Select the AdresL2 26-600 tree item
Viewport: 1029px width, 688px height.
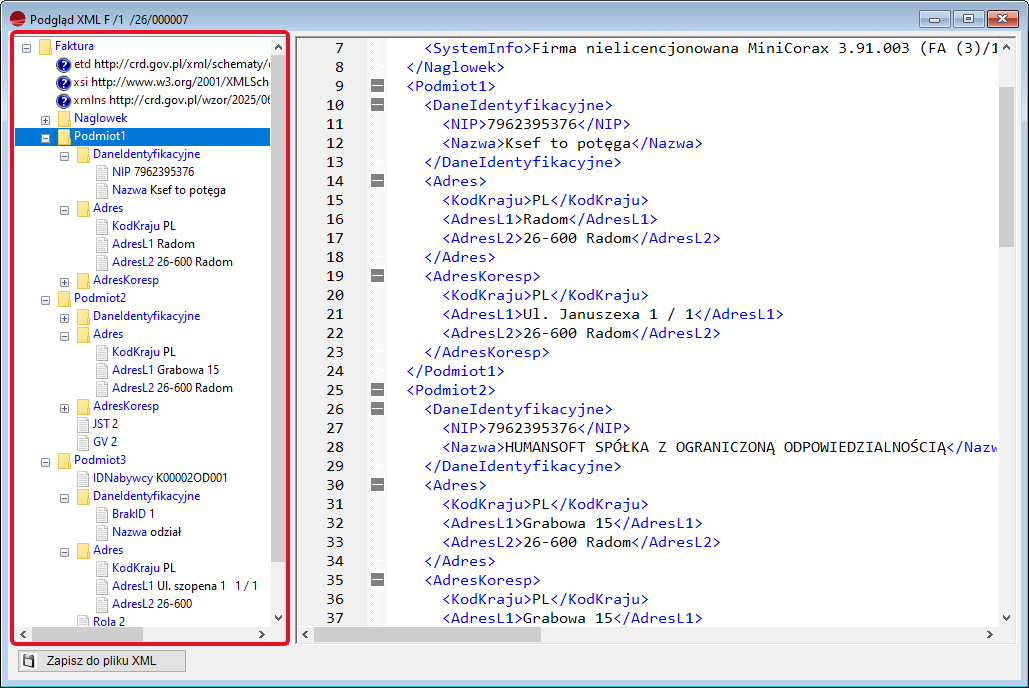click(152, 604)
